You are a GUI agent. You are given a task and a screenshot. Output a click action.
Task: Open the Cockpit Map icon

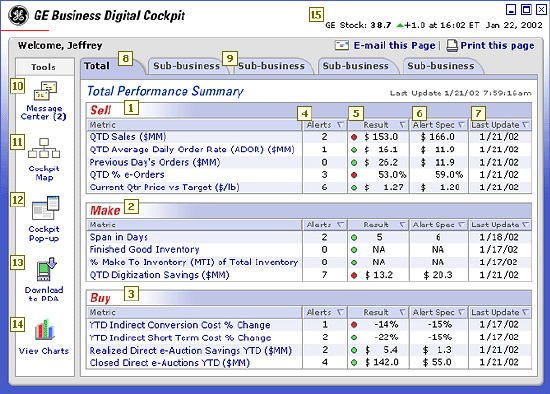(x=44, y=149)
